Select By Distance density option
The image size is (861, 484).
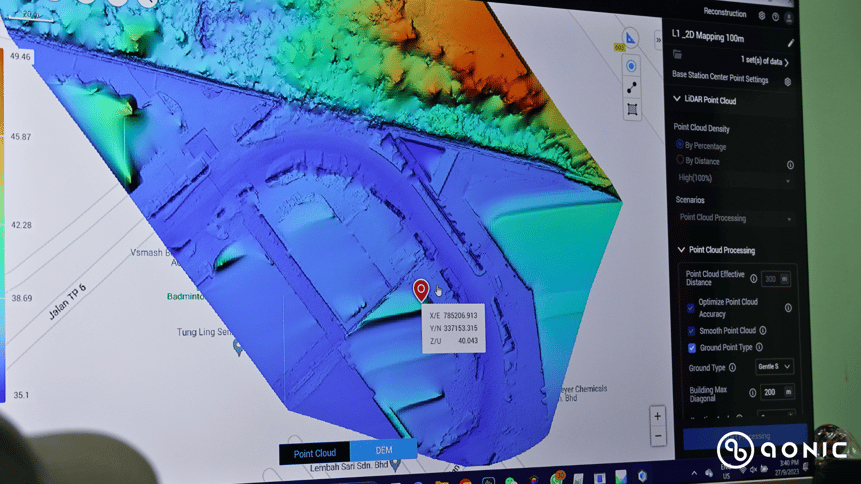click(681, 160)
